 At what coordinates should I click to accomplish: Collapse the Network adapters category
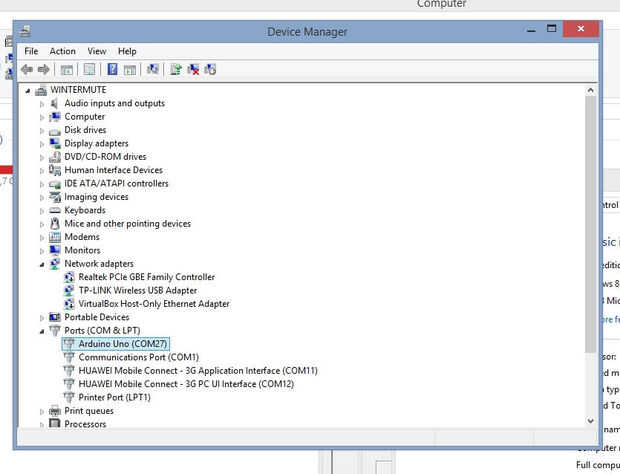(x=42, y=264)
